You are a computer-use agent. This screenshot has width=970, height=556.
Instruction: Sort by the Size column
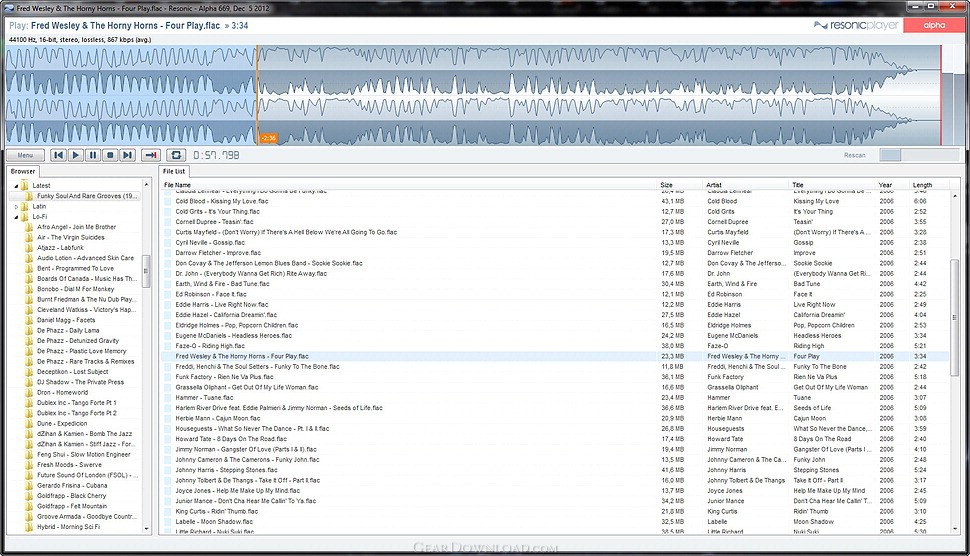pos(680,185)
